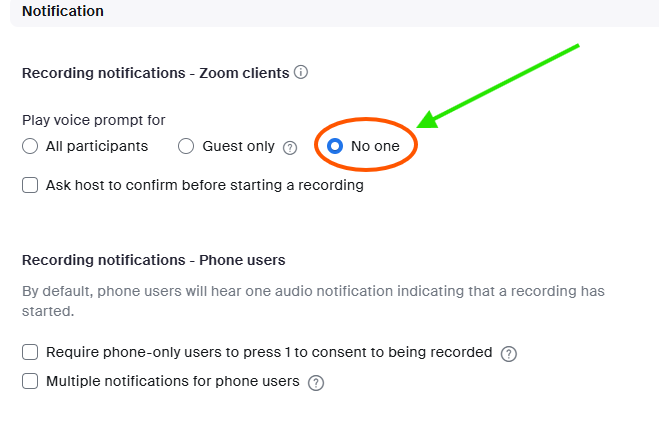Choose the Guest only radio button
This screenshot has height=432, width=659.
pyautogui.click(x=186, y=146)
